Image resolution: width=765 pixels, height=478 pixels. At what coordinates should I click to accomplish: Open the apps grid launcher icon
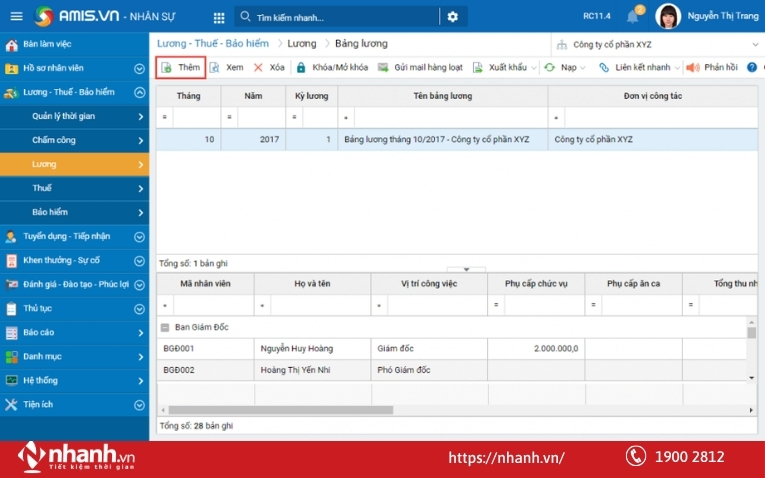[x=219, y=17]
